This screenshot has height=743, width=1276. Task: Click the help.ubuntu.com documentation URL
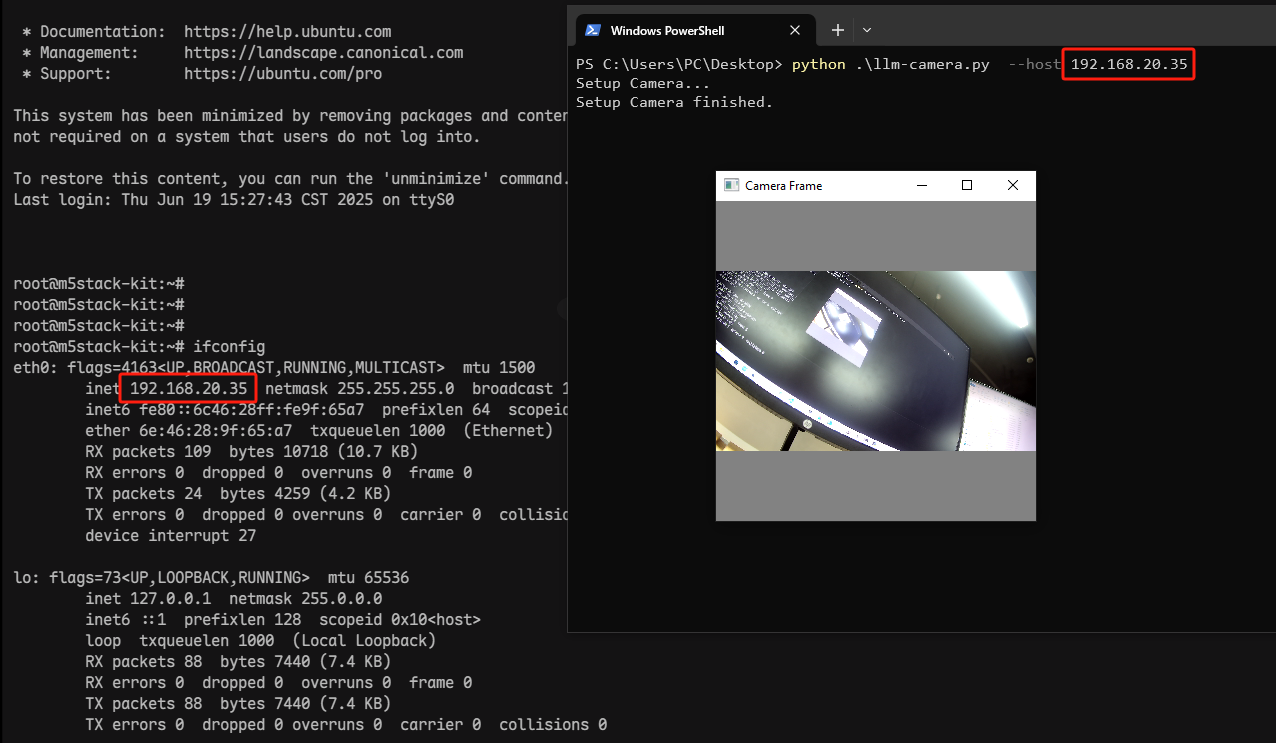click(x=288, y=32)
